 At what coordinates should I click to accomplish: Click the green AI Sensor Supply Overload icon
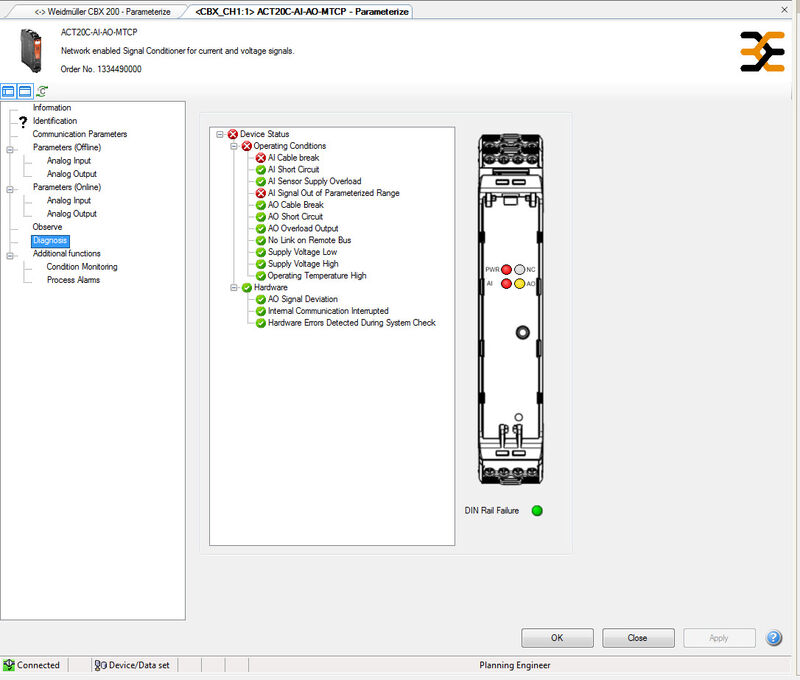pyautogui.click(x=261, y=182)
